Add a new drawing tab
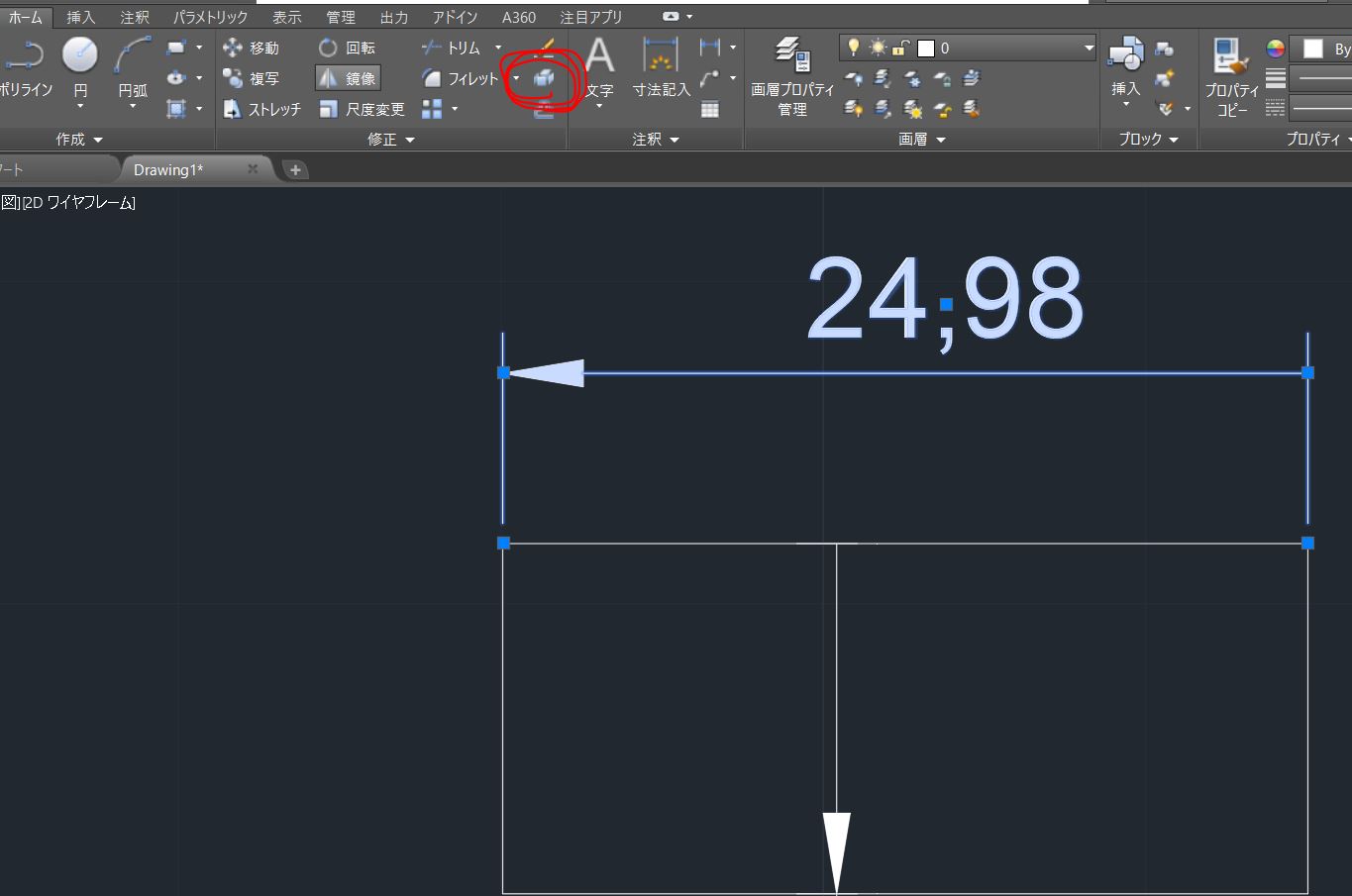This screenshot has height=896, width=1352. (x=295, y=170)
